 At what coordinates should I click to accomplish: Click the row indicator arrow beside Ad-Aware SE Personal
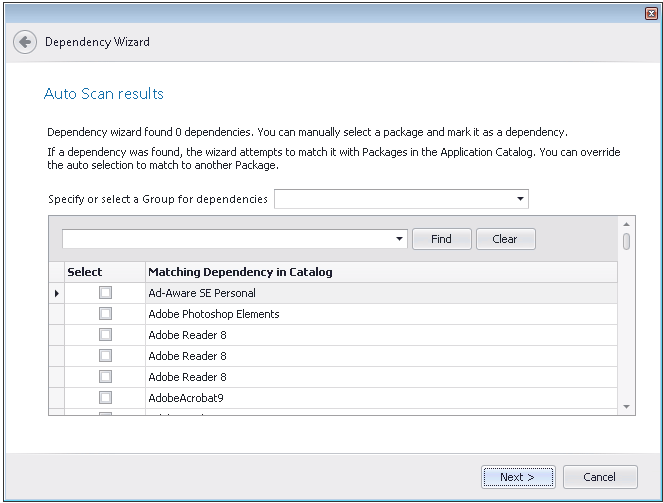pos(56,293)
